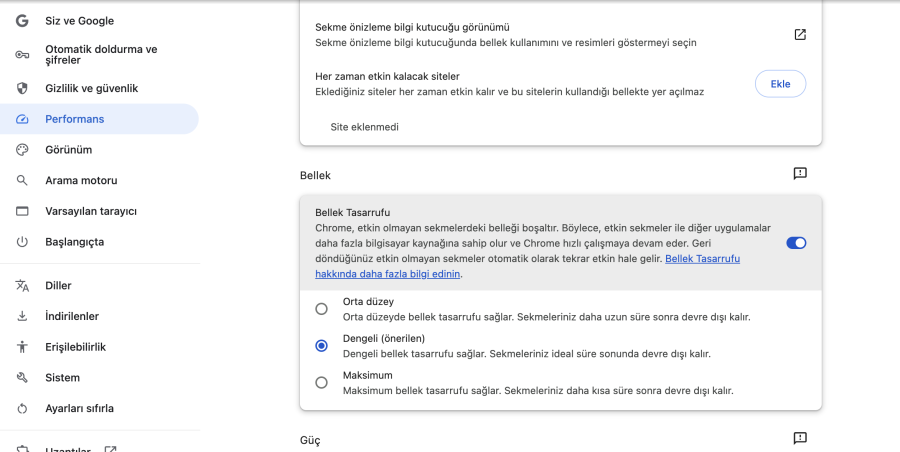Viewport: 900px width, 452px height.
Task: Select the Orta düzey radio option
Action: (321, 309)
